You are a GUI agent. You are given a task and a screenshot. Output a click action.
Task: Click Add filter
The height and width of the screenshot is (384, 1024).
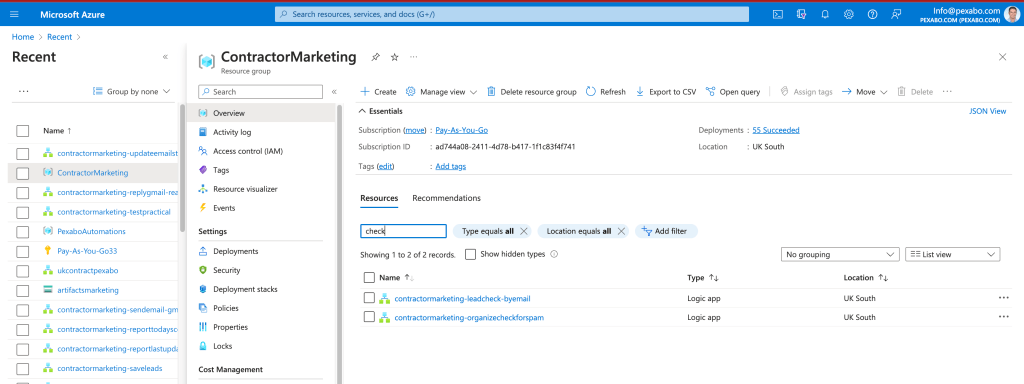tap(667, 231)
